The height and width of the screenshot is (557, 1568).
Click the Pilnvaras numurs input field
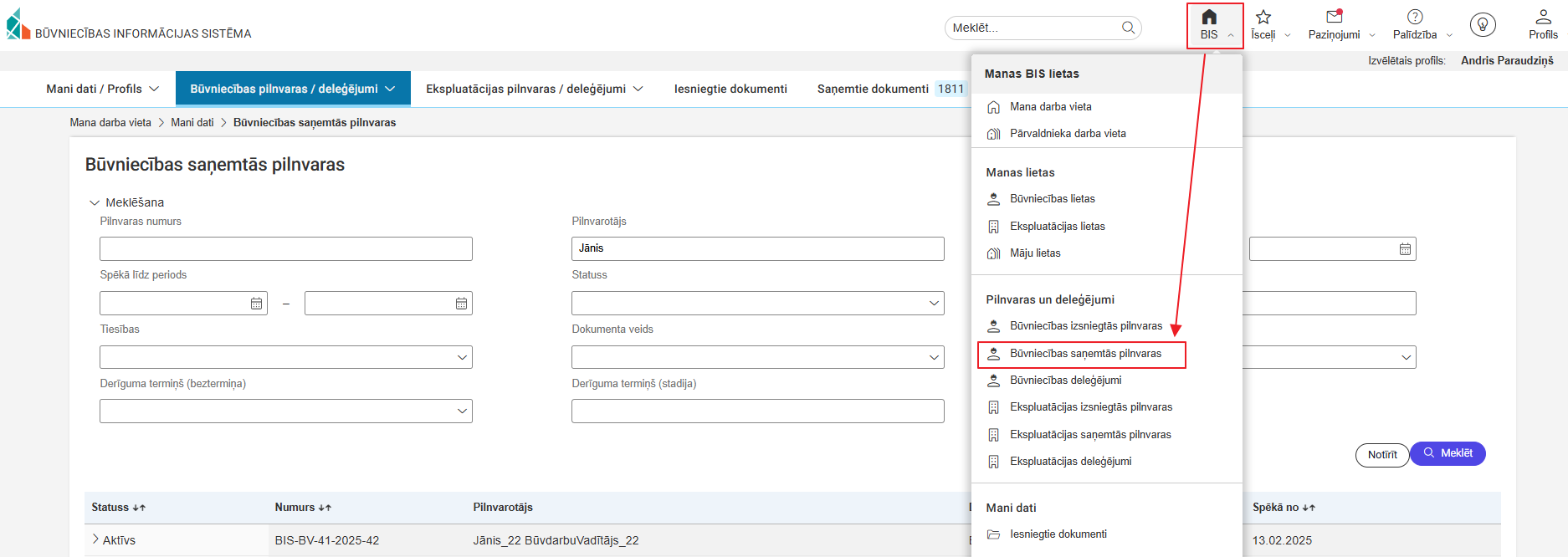tap(285, 249)
